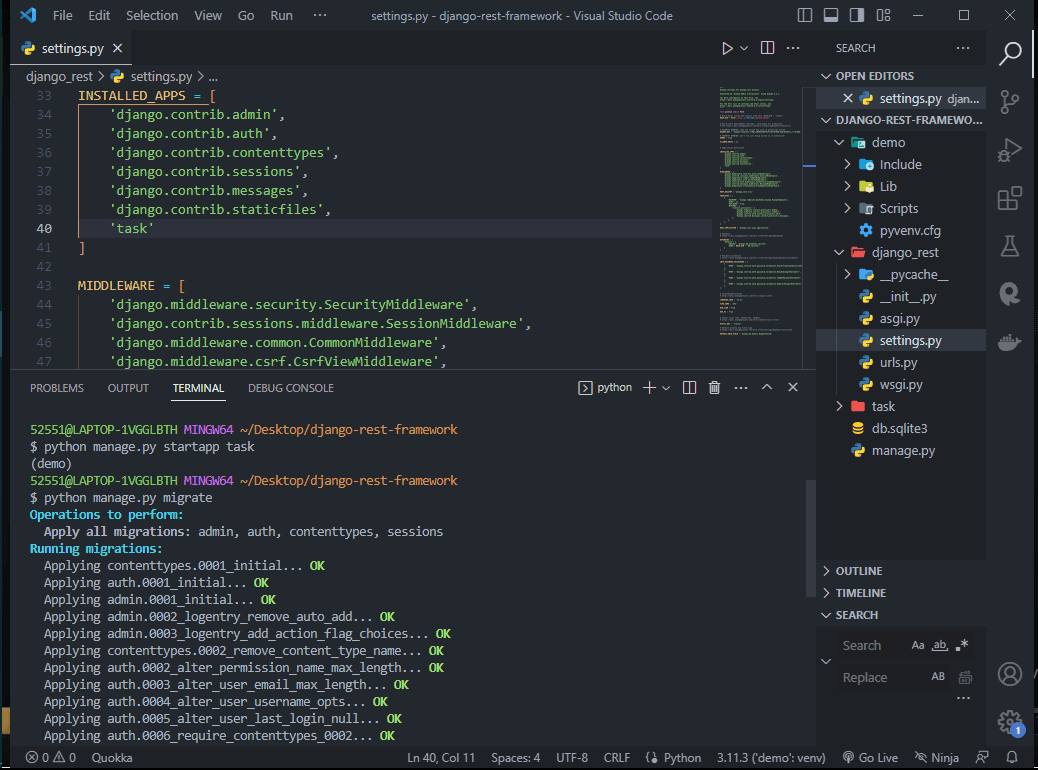Open notifications bell in status bar
This screenshot has height=770, width=1038.
(1012, 757)
